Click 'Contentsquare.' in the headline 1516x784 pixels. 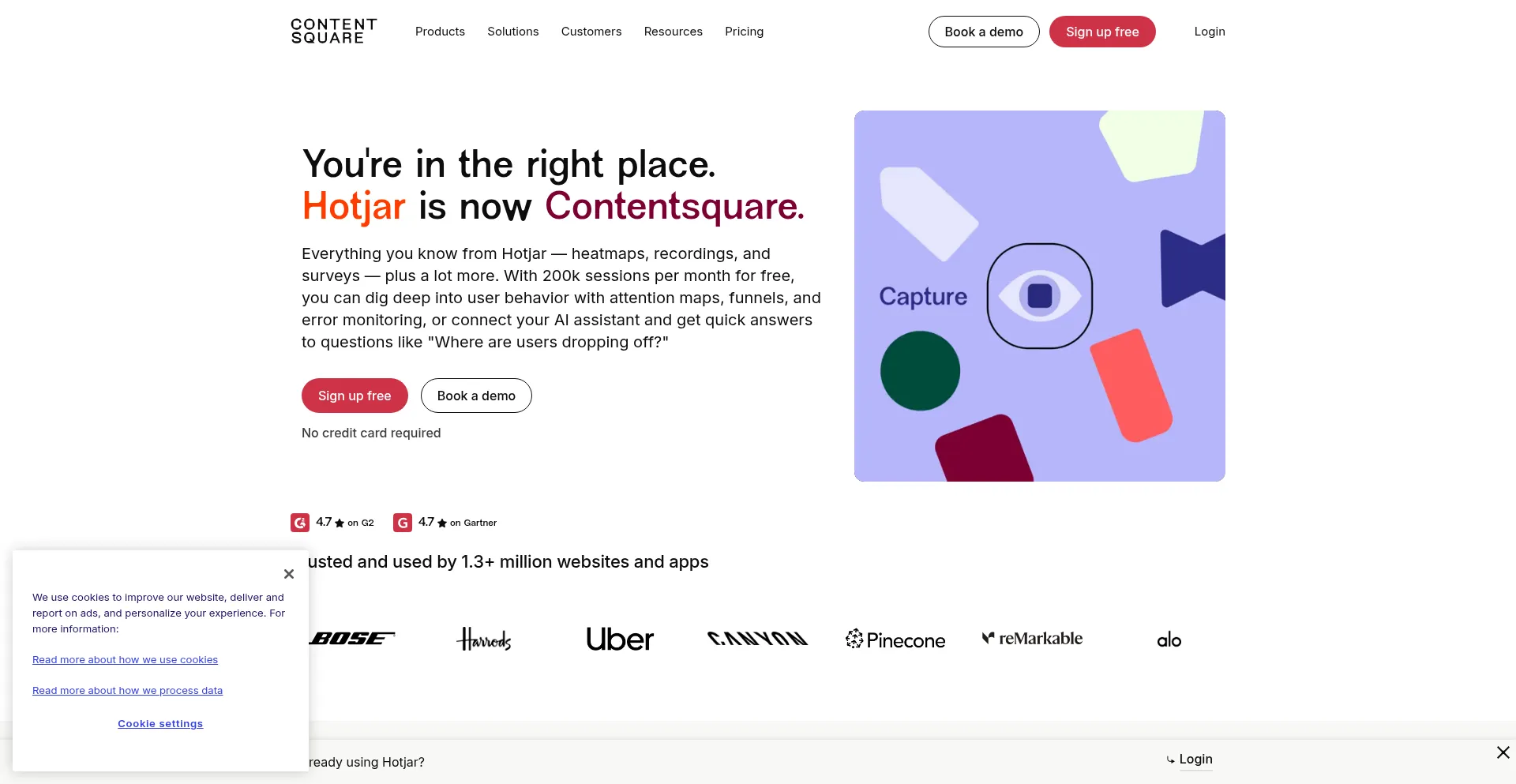coord(674,207)
